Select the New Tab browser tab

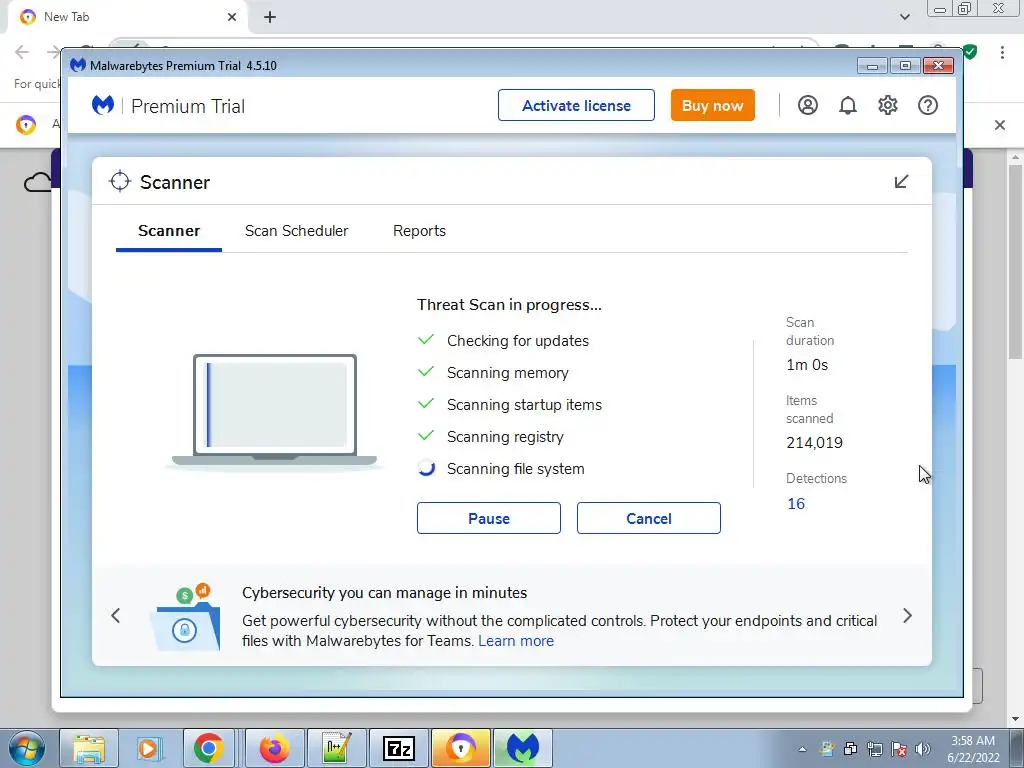pyautogui.click(x=127, y=18)
